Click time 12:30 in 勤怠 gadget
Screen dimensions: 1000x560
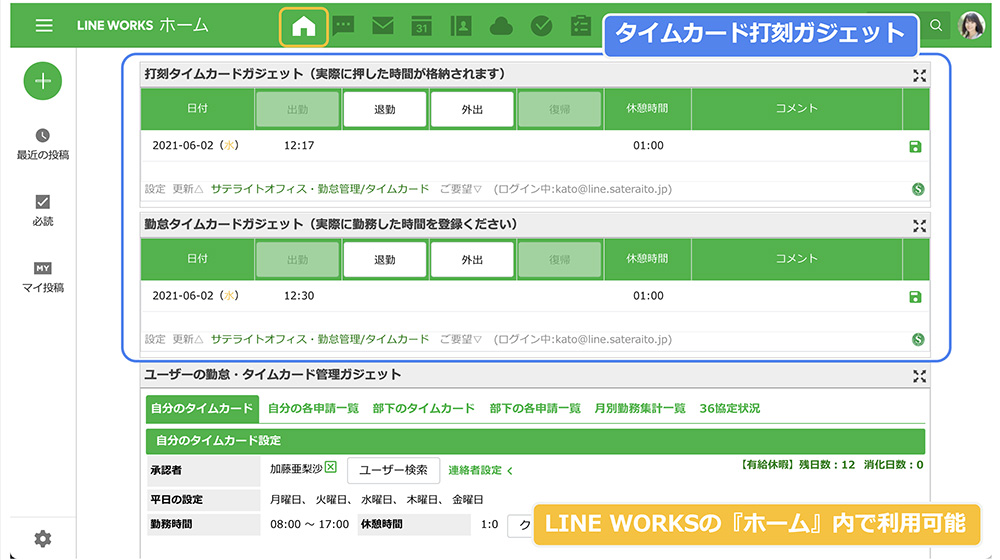pos(298,296)
